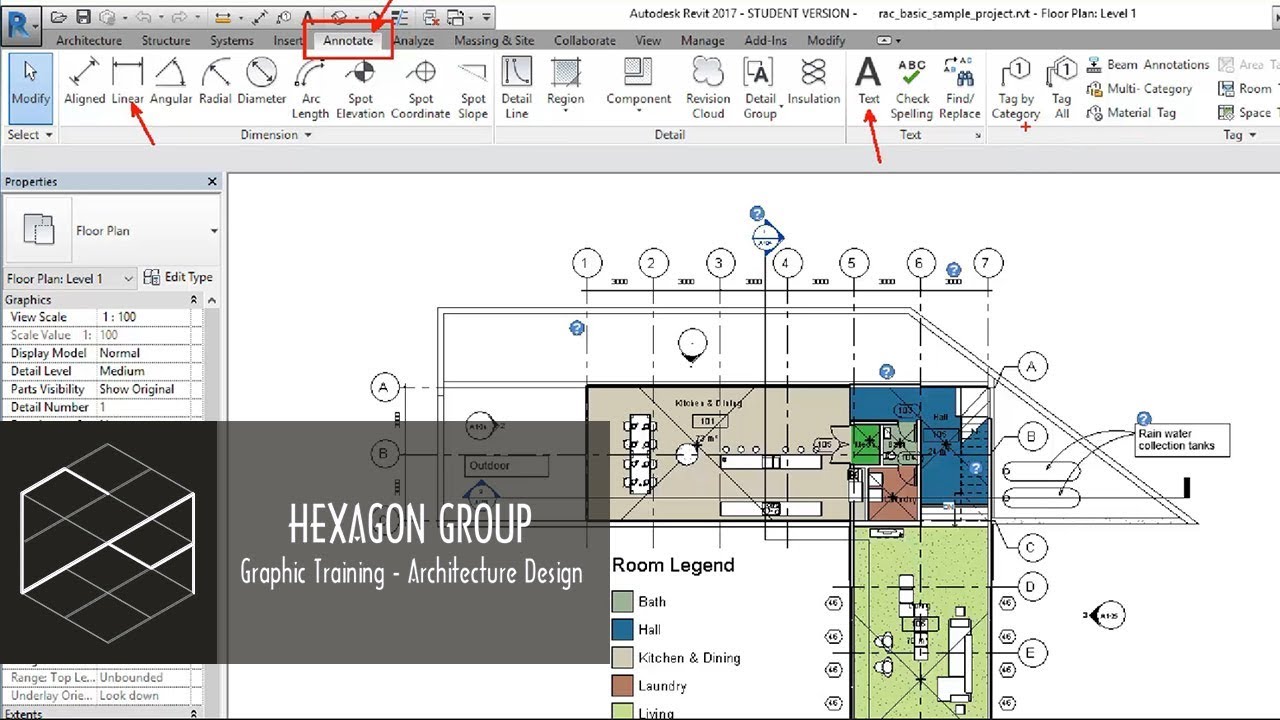Select grid bubble 1

tap(587, 264)
